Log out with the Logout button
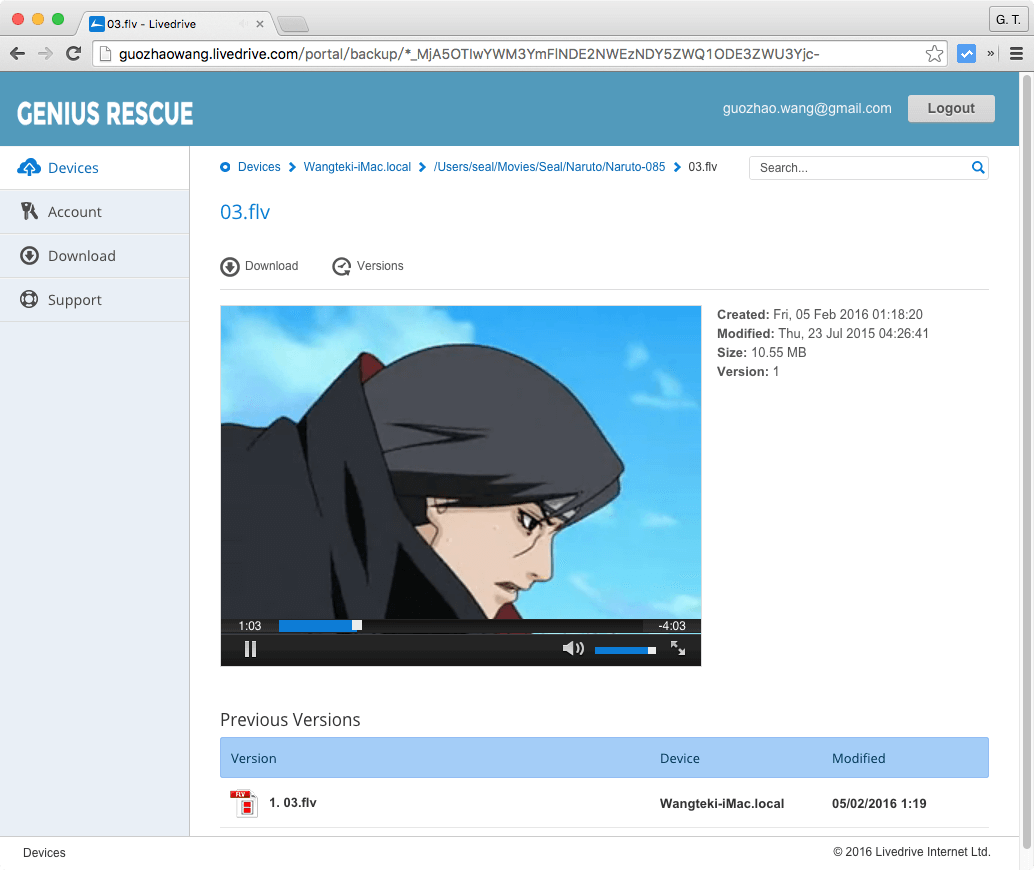Viewport: 1034px width, 870px height. (x=950, y=108)
